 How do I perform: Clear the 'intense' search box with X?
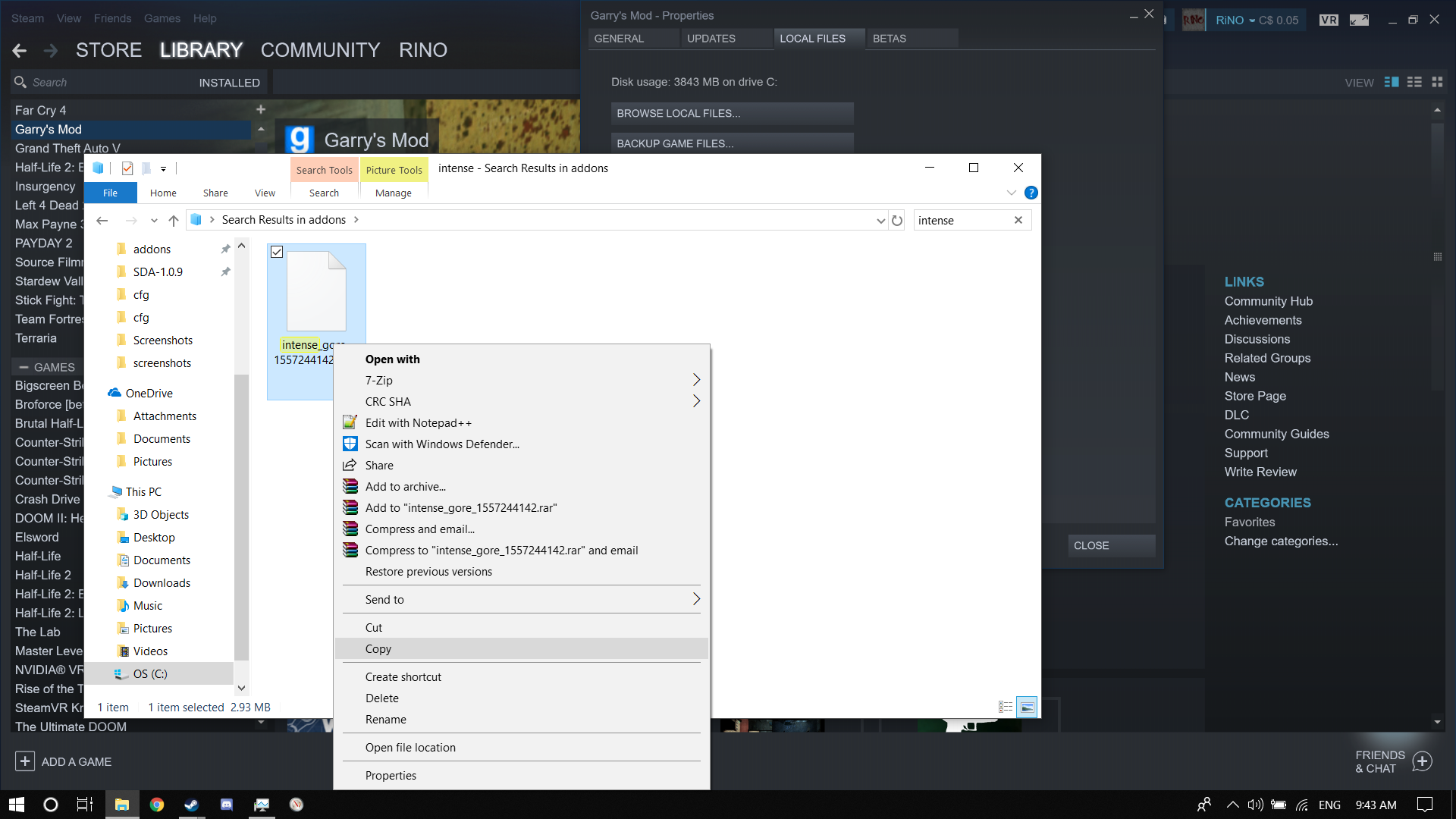coord(1018,220)
